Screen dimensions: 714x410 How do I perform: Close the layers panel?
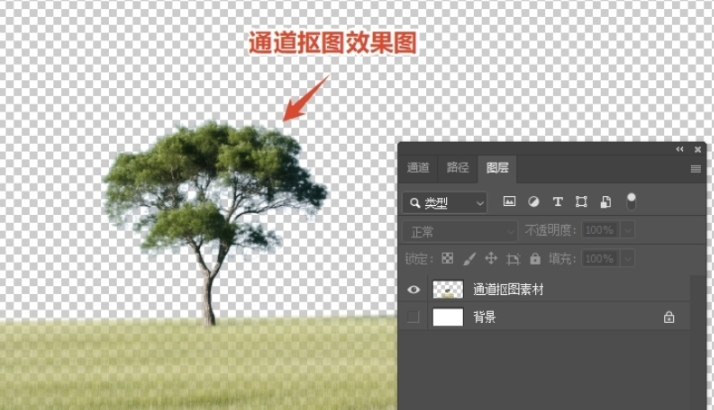[697, 149]
